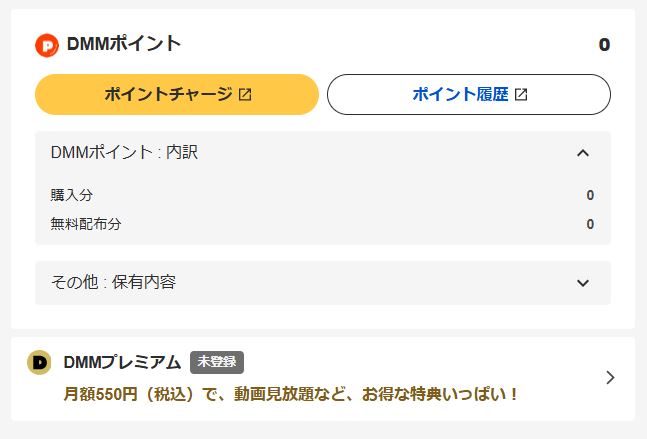Click the total point balance at top right
Screen dimensions: 647x439
pyautogui.click(x=604, y=45)
